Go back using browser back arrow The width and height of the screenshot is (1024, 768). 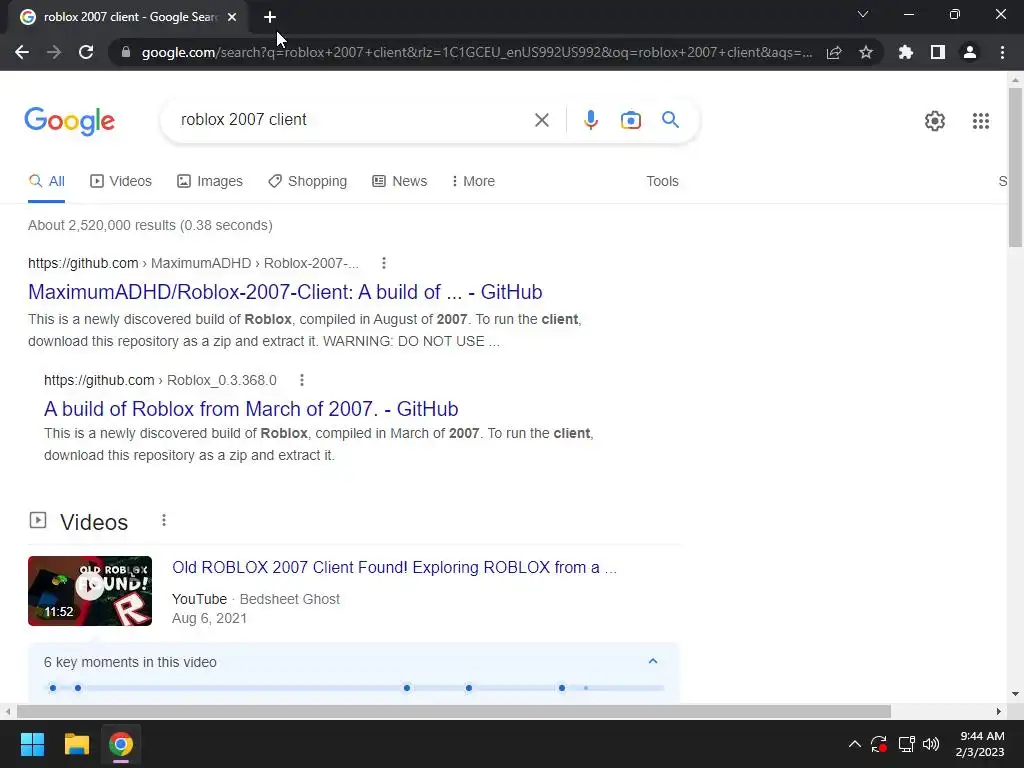[x=22, y=52]
